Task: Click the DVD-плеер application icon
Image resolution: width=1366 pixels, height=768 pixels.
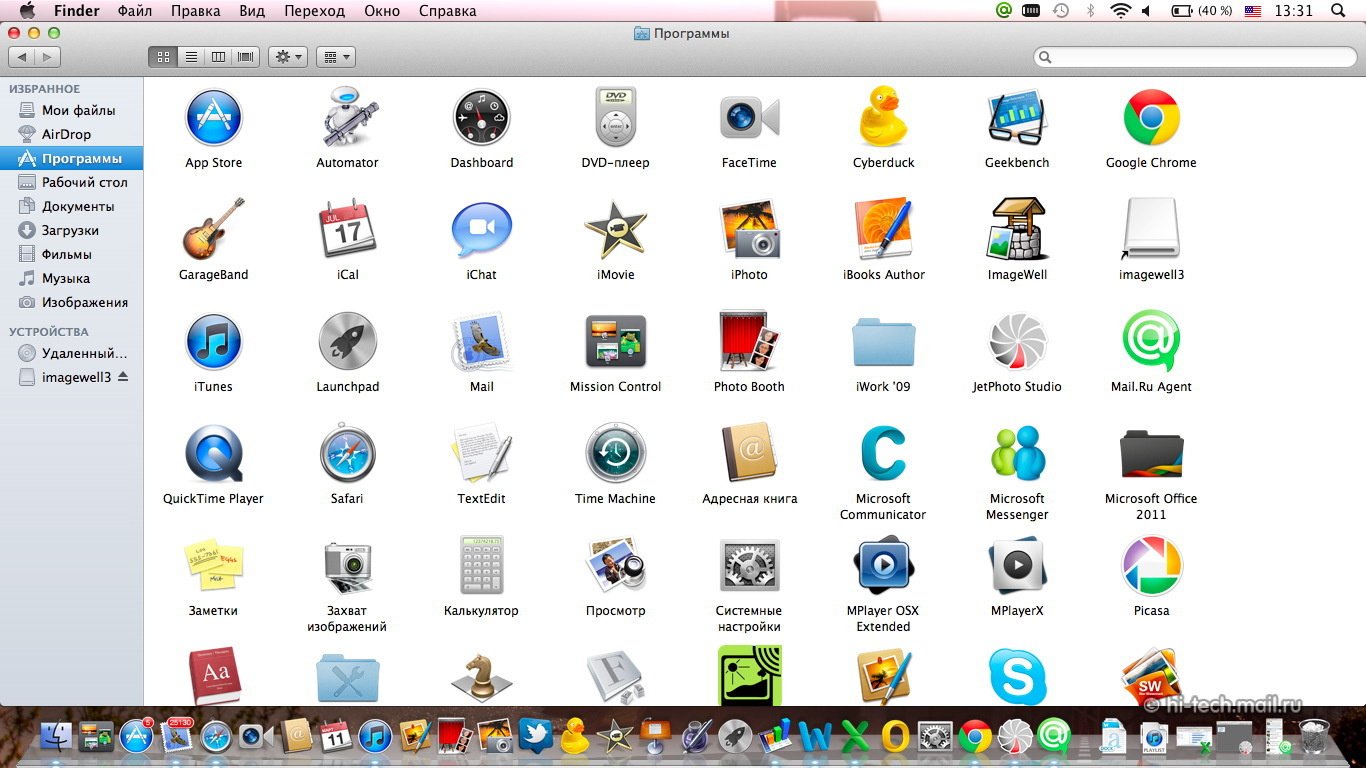Action: [x=616, y=118]
